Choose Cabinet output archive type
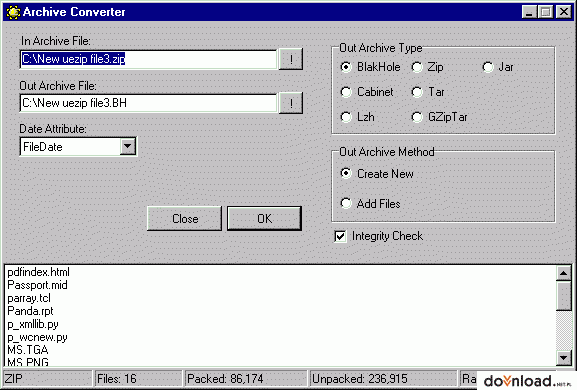The height and width of the screenshot is (390, 577). (x=367, y=92)
